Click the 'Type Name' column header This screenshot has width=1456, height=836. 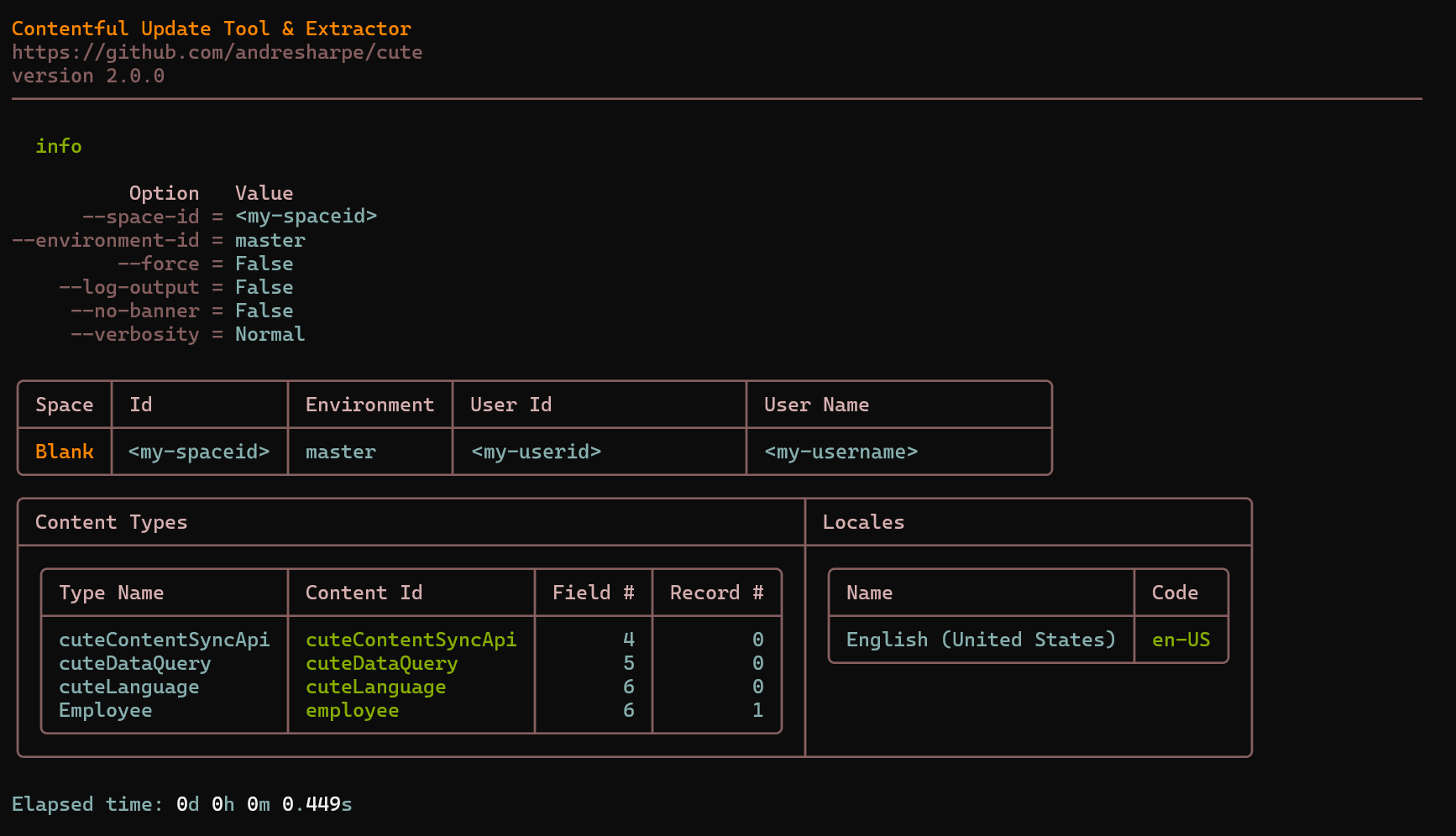point(111,593)
